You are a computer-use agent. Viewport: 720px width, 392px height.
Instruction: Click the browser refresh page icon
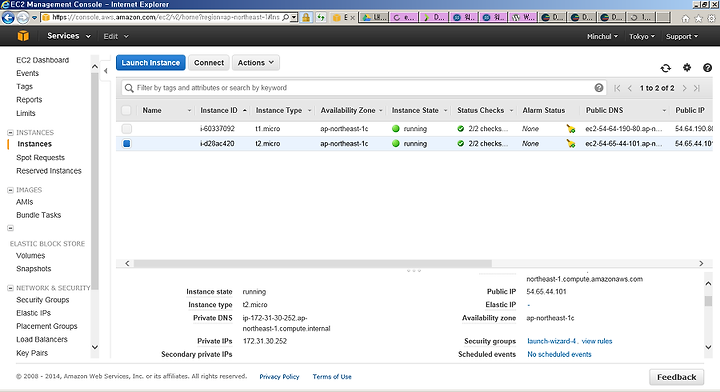click(321, 17)
